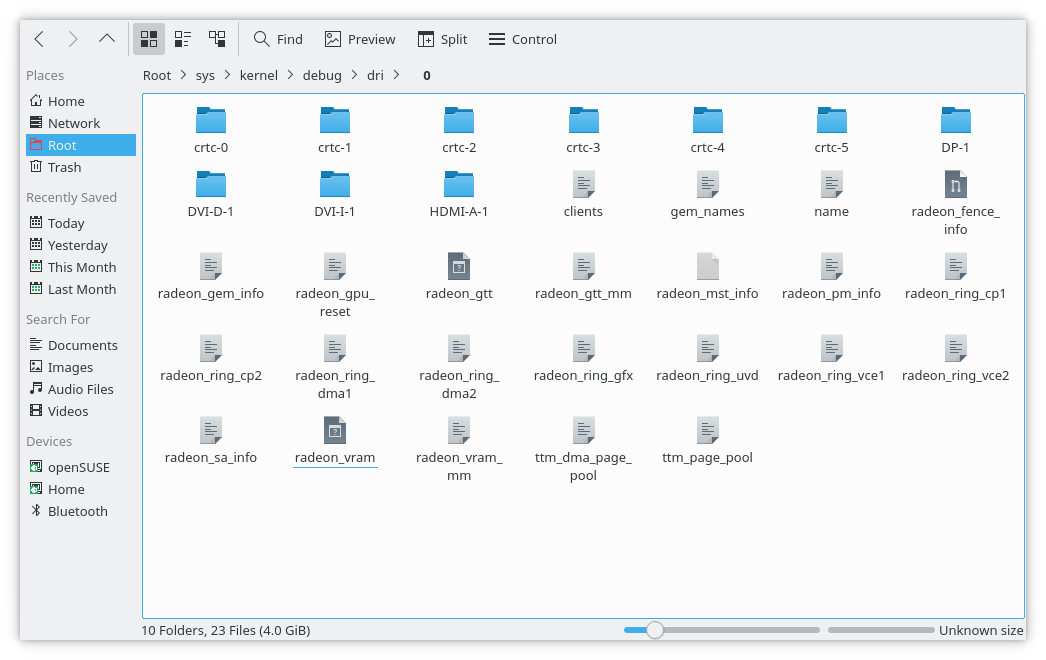Image resolution: width=1046 pixels, height=660 pixels.
Task: Open the Find search tool
Action: coord(278,39)
